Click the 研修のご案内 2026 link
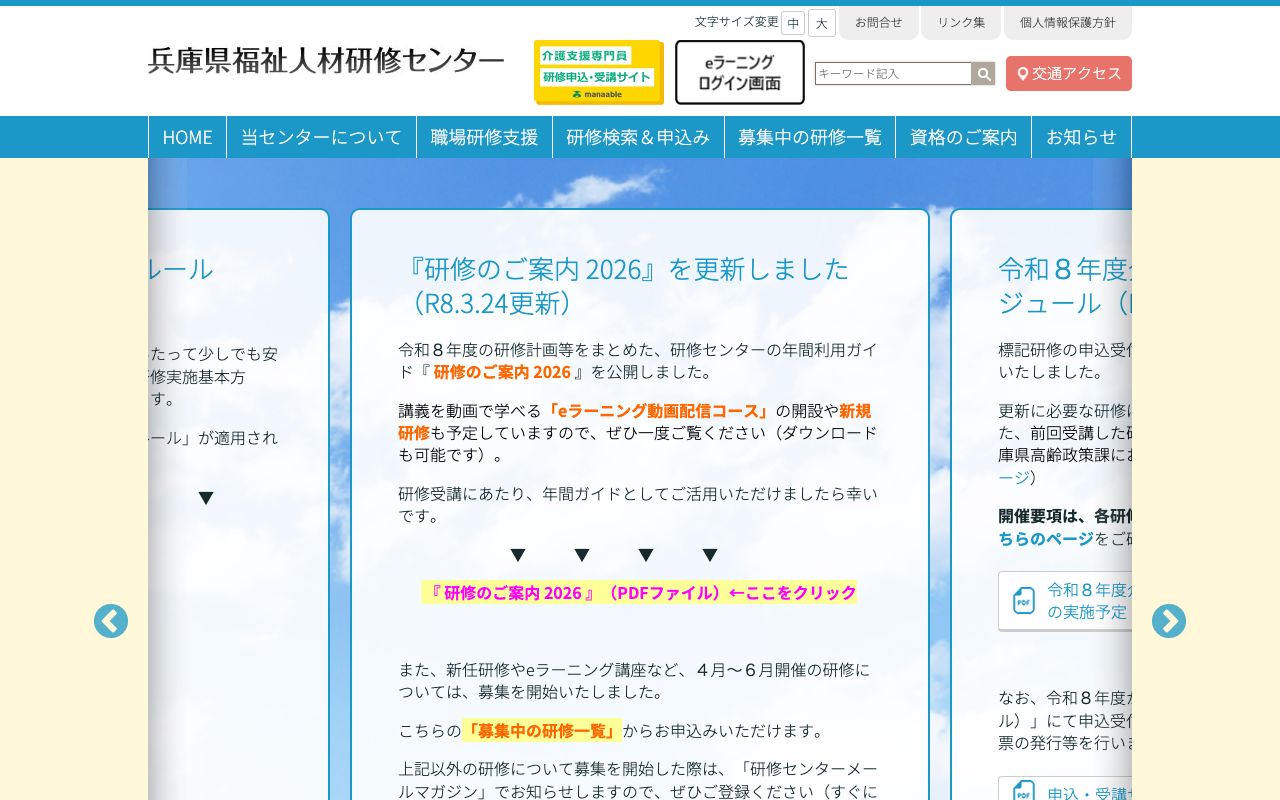This screenshot has width=1280, height=800. pos(501,371)
